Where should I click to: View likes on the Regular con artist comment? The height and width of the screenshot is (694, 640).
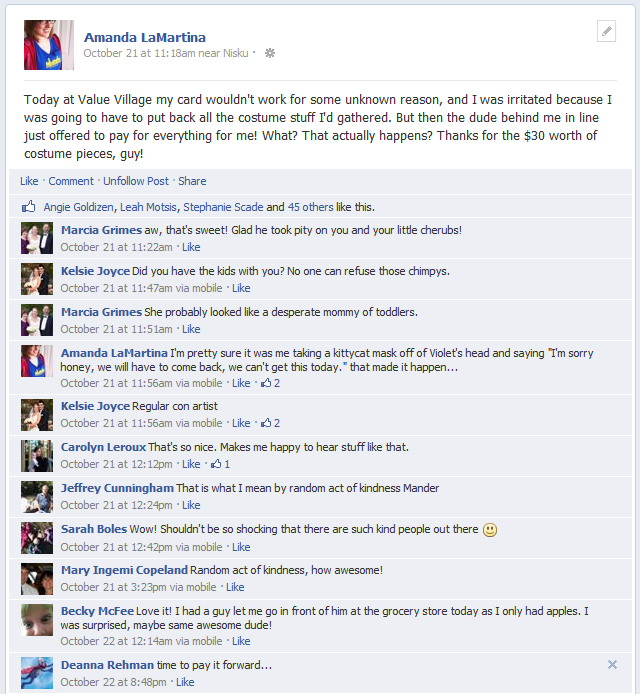tap(270, 423)
